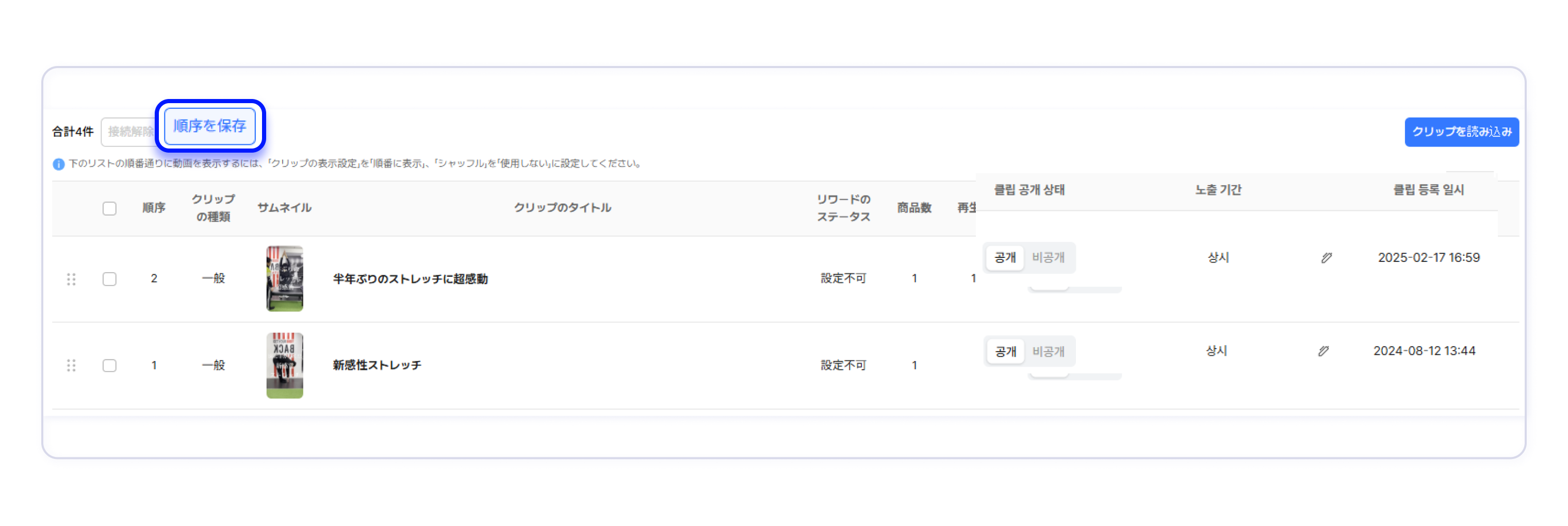Click the blue info icon before the notice
Screen dimensions: 1568x526
pyautogui.click(x=58, y=165)
